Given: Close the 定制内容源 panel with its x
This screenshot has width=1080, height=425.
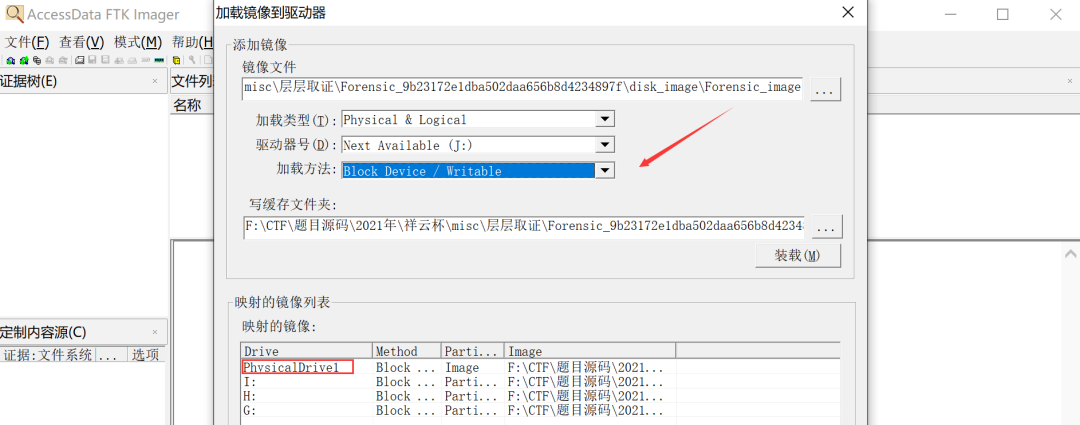Looking at the screenshot, I should [x=154, y=332].
